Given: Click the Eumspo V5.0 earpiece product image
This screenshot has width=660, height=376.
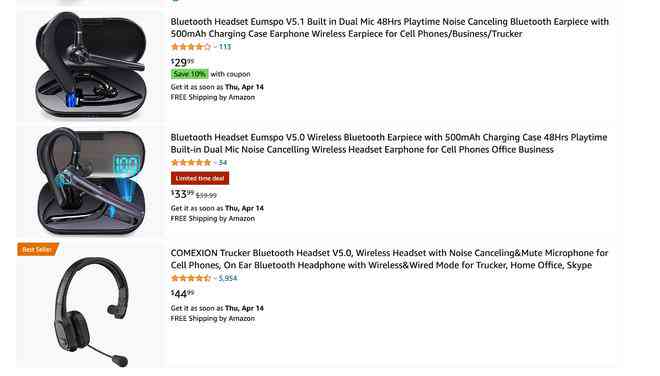Looking at the screenshot, I should (x=91, y=181).
